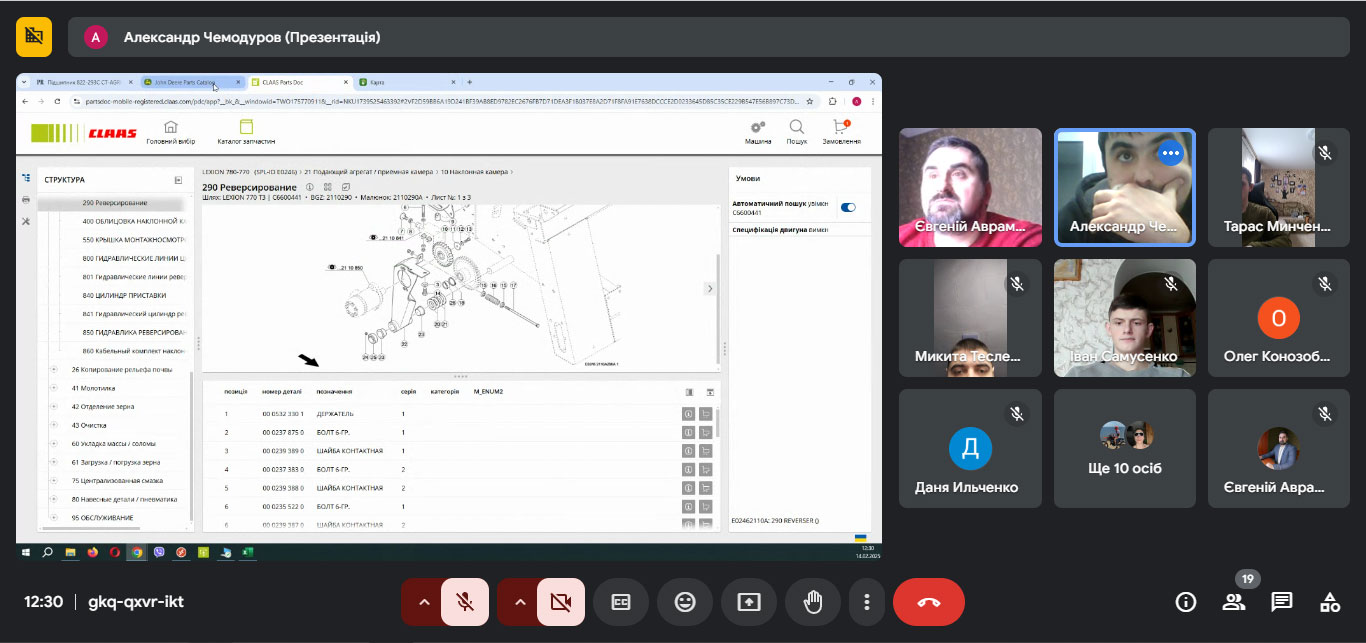Expand 60 Укладка массы / соломы node

tap(53, 443)
